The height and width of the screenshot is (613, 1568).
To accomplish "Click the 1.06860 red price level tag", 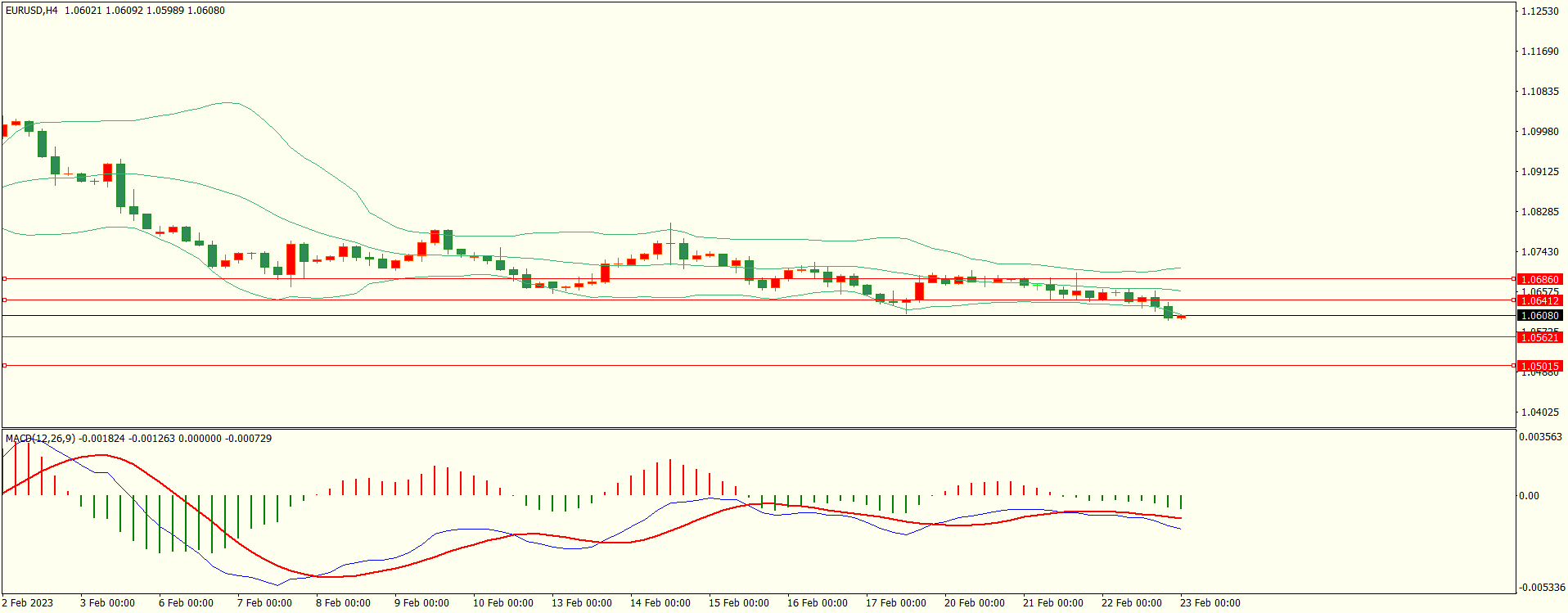I will (x=1539, y=279).
